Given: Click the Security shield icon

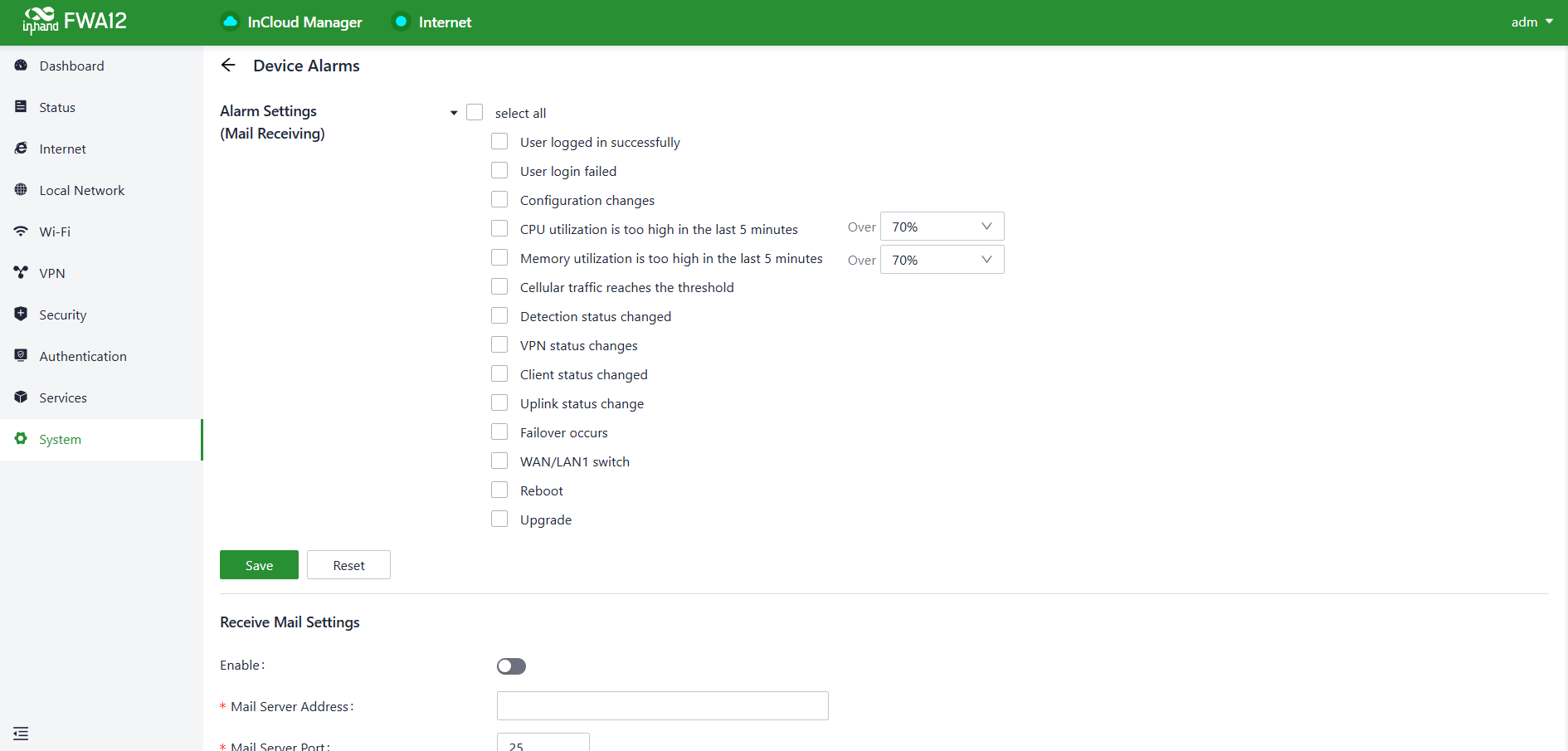Looking at the screenshot, I should tap(21, 314).
